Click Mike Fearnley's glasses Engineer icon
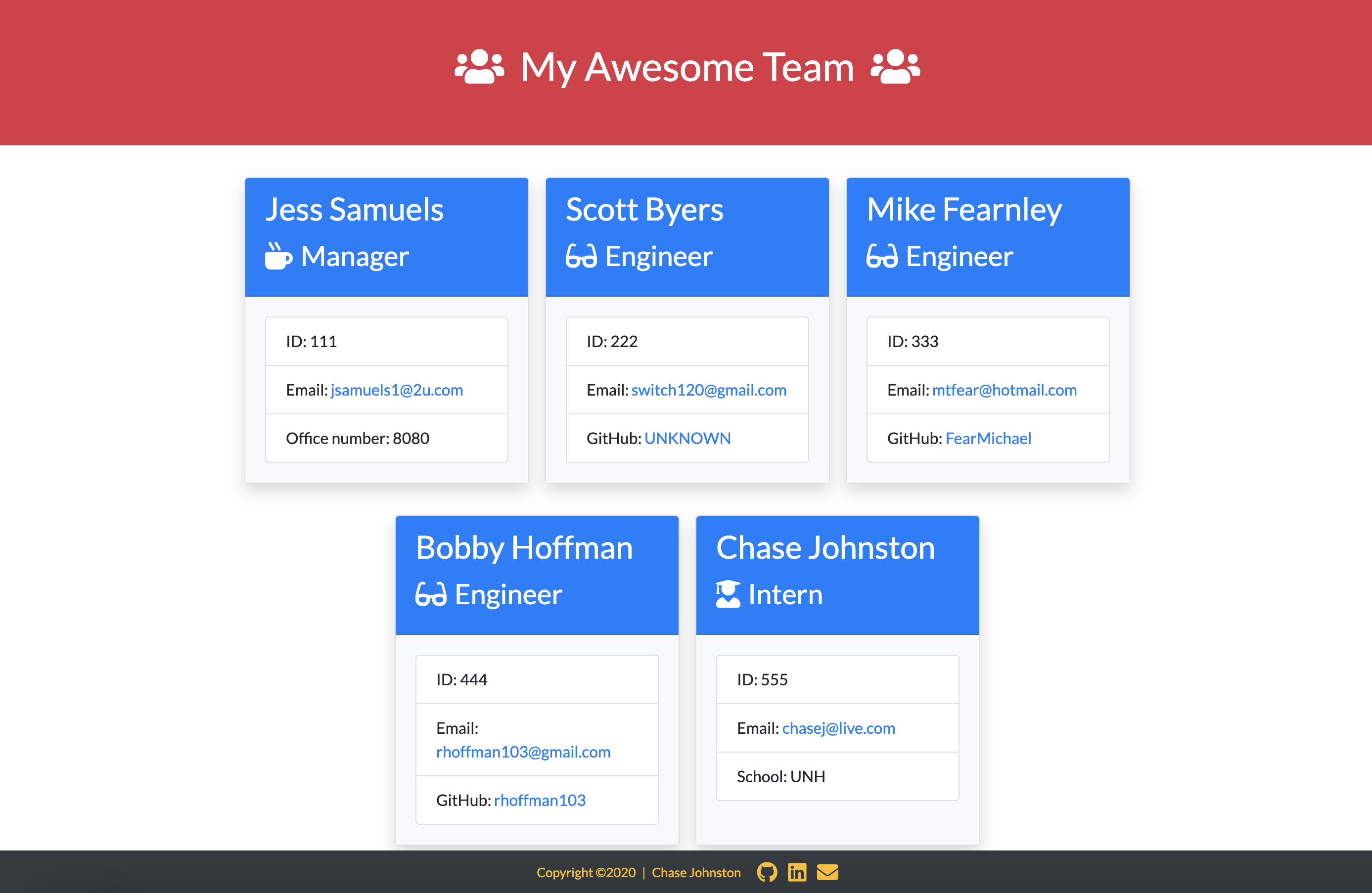 pyautogui.click(x=882, y=256)
